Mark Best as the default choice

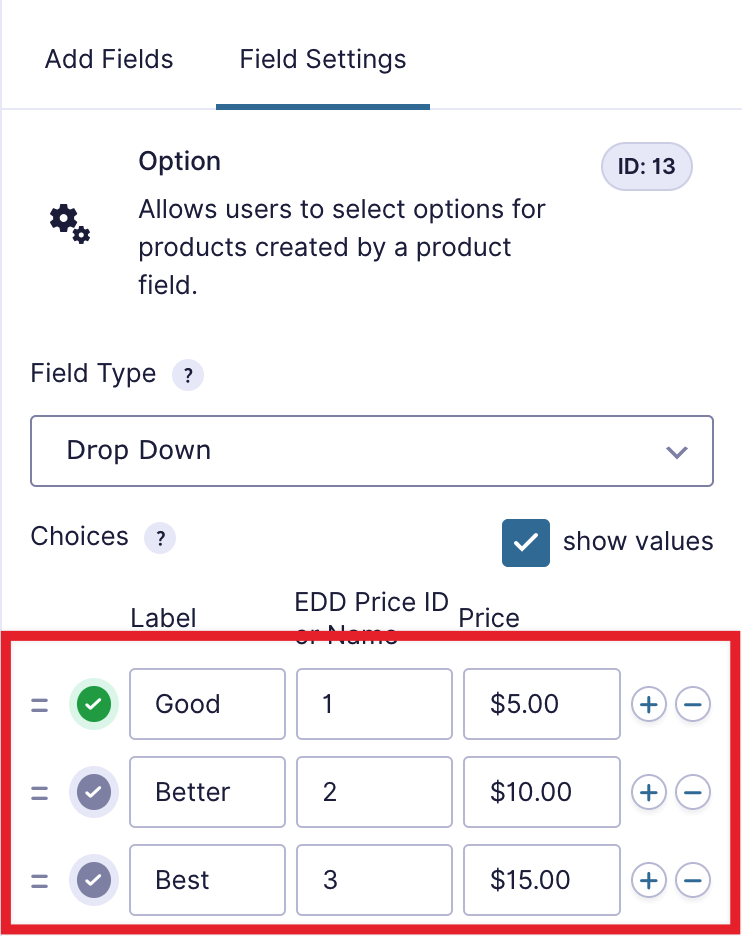tap(94, 881)
